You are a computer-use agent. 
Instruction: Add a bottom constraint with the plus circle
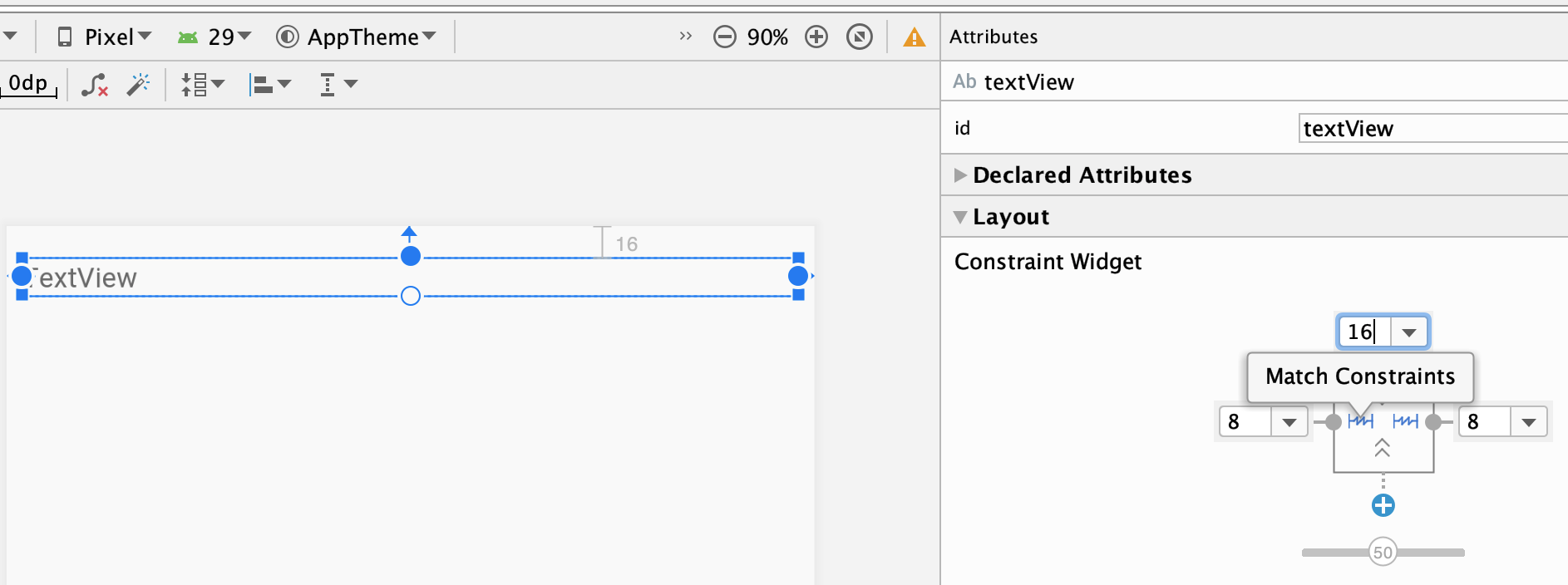1383,504
